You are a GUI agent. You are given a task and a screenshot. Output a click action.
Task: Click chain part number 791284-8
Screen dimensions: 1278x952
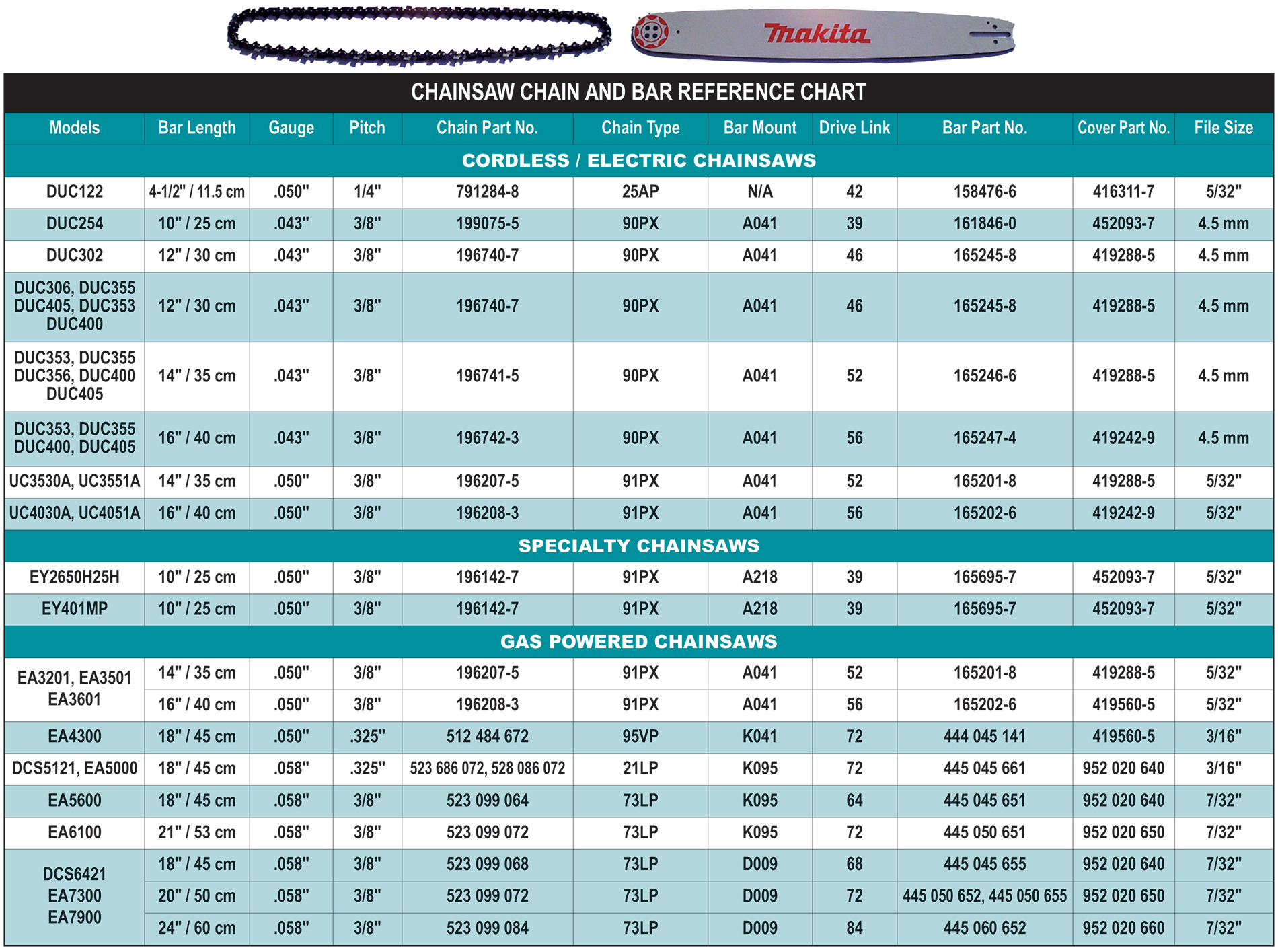tap(487, 192)
